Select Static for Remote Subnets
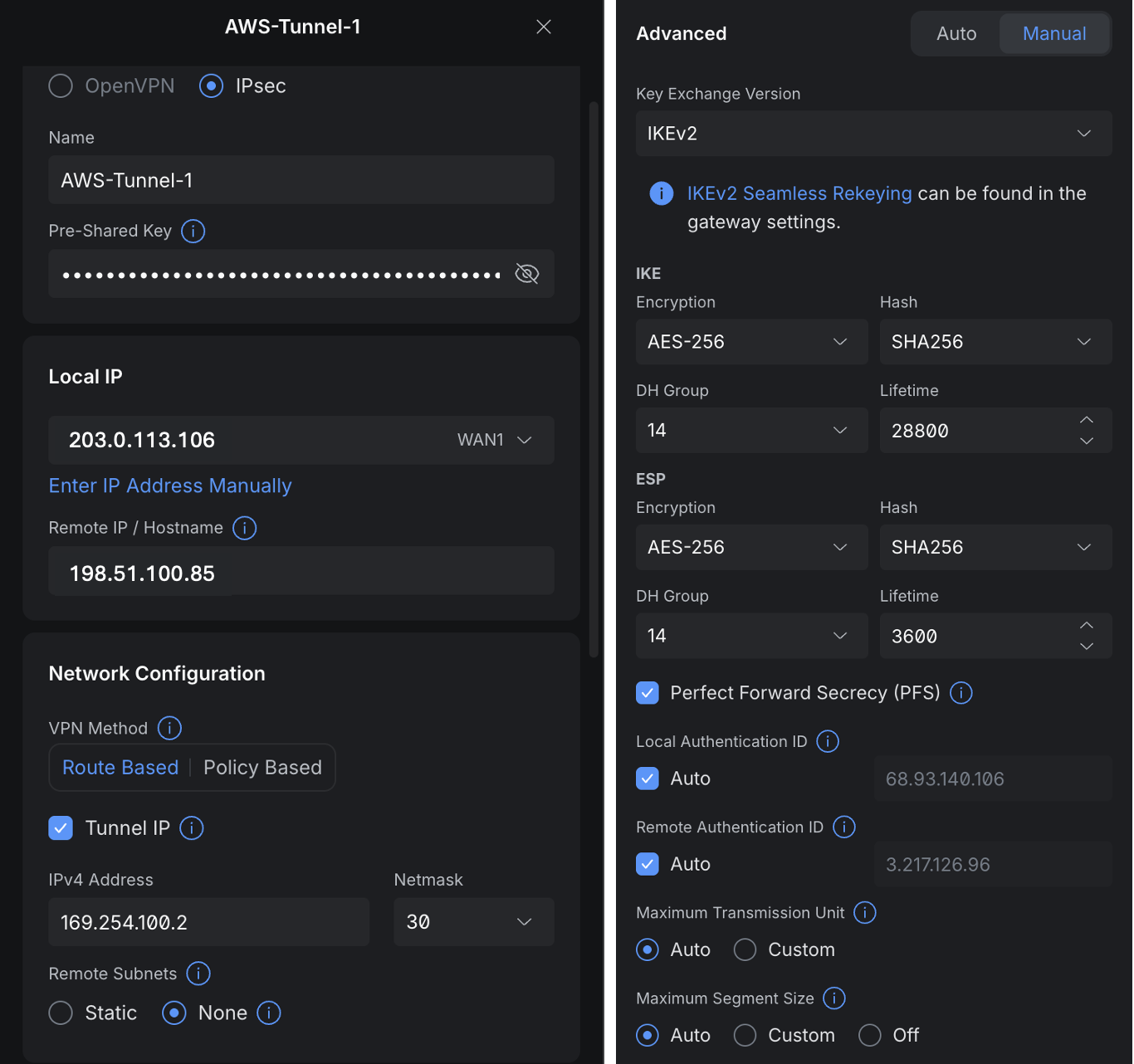 pos(61,1013)
